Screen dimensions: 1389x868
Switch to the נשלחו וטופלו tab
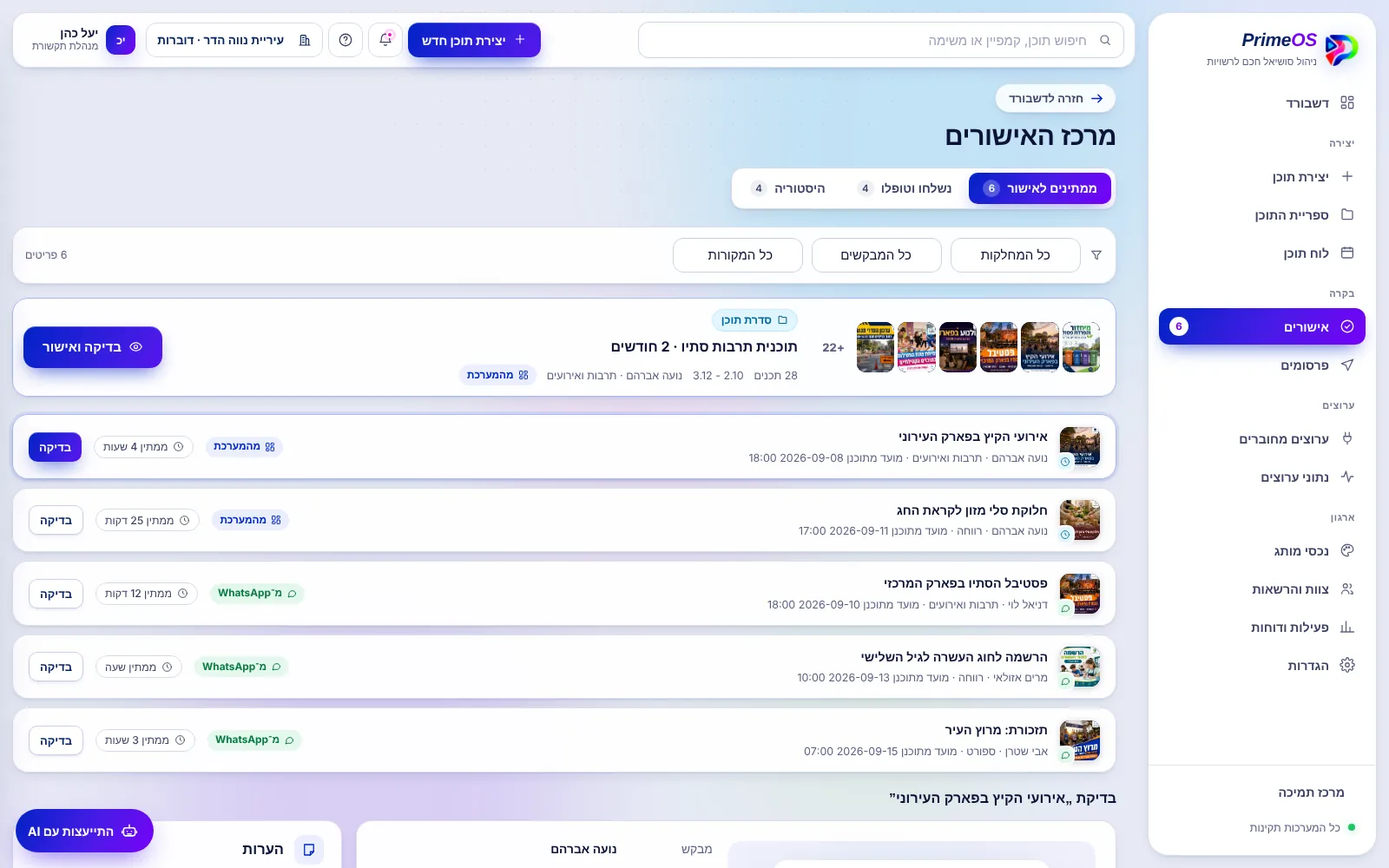click(x=905, y=188)
